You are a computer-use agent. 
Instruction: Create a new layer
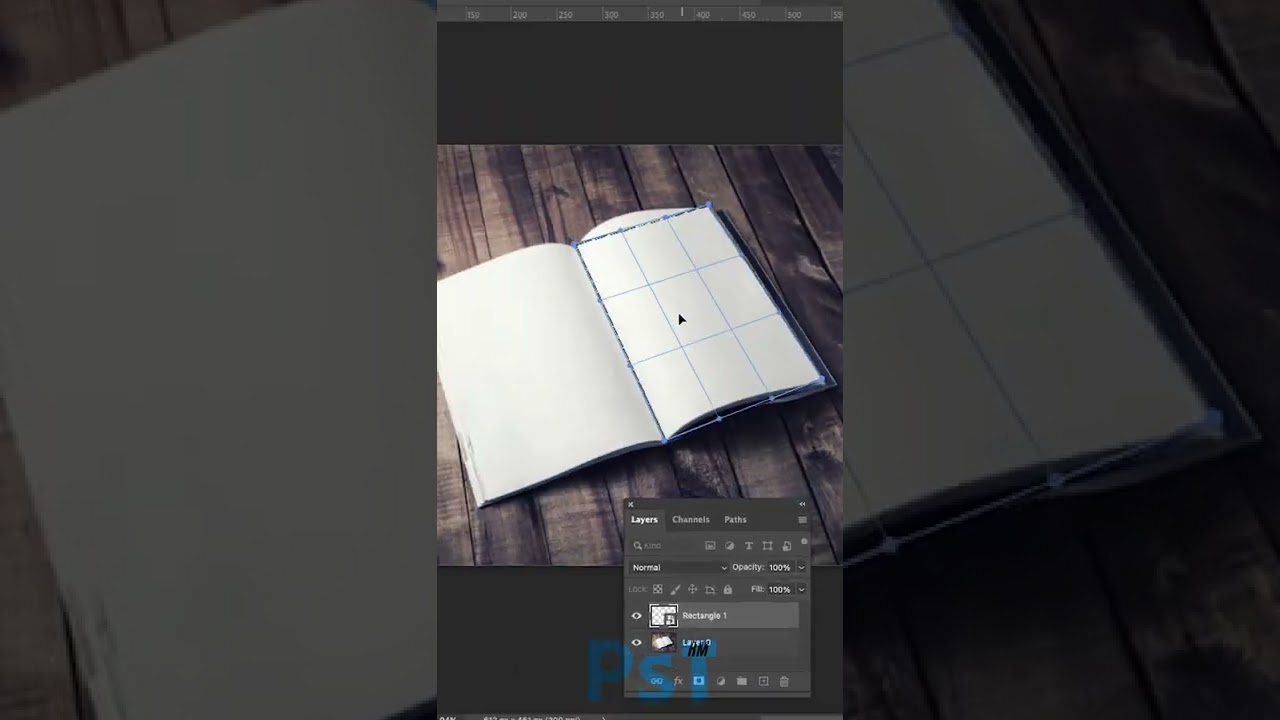click(763, 681)
